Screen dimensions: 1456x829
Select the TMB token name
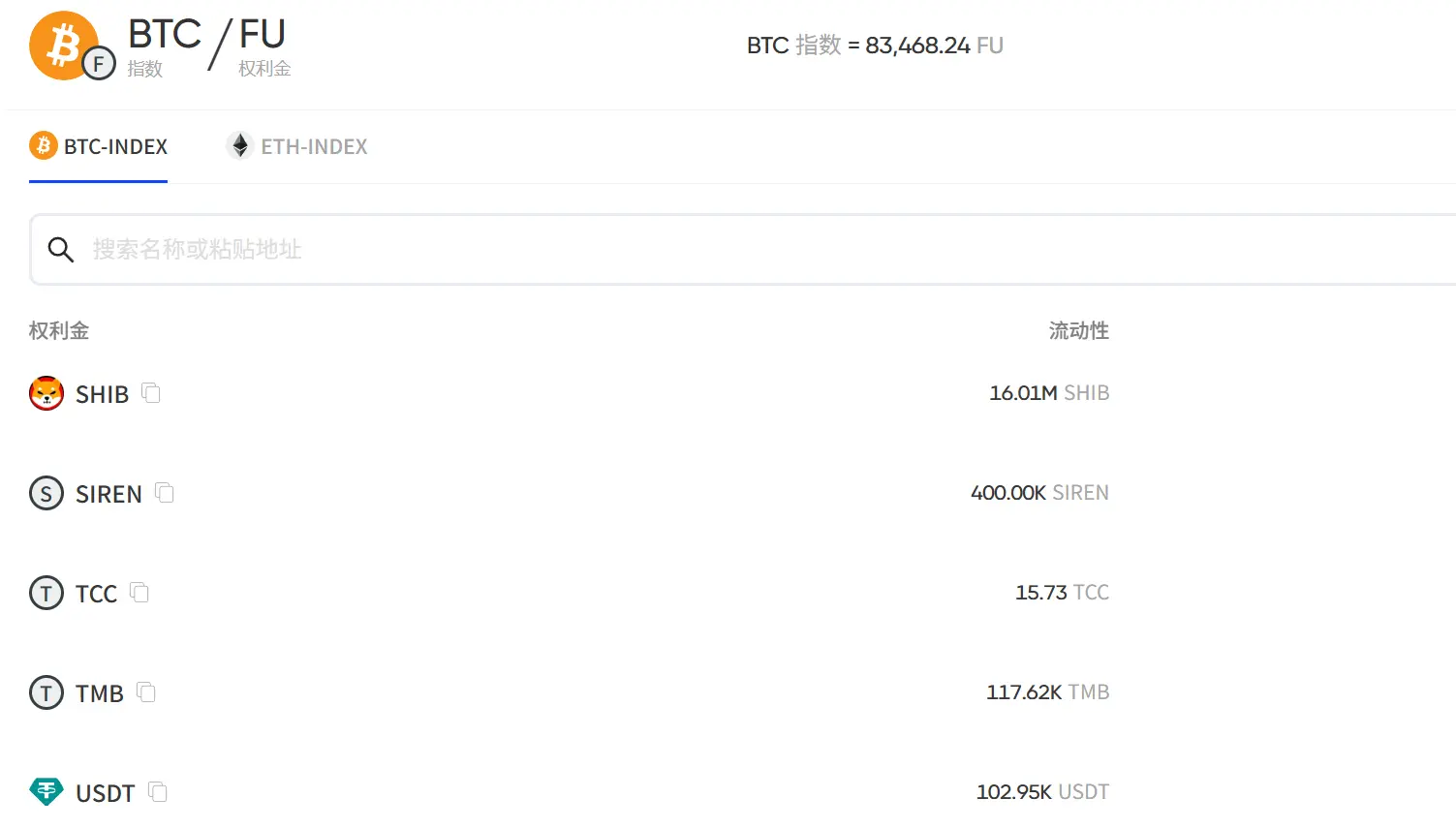[x=100, y=693]
